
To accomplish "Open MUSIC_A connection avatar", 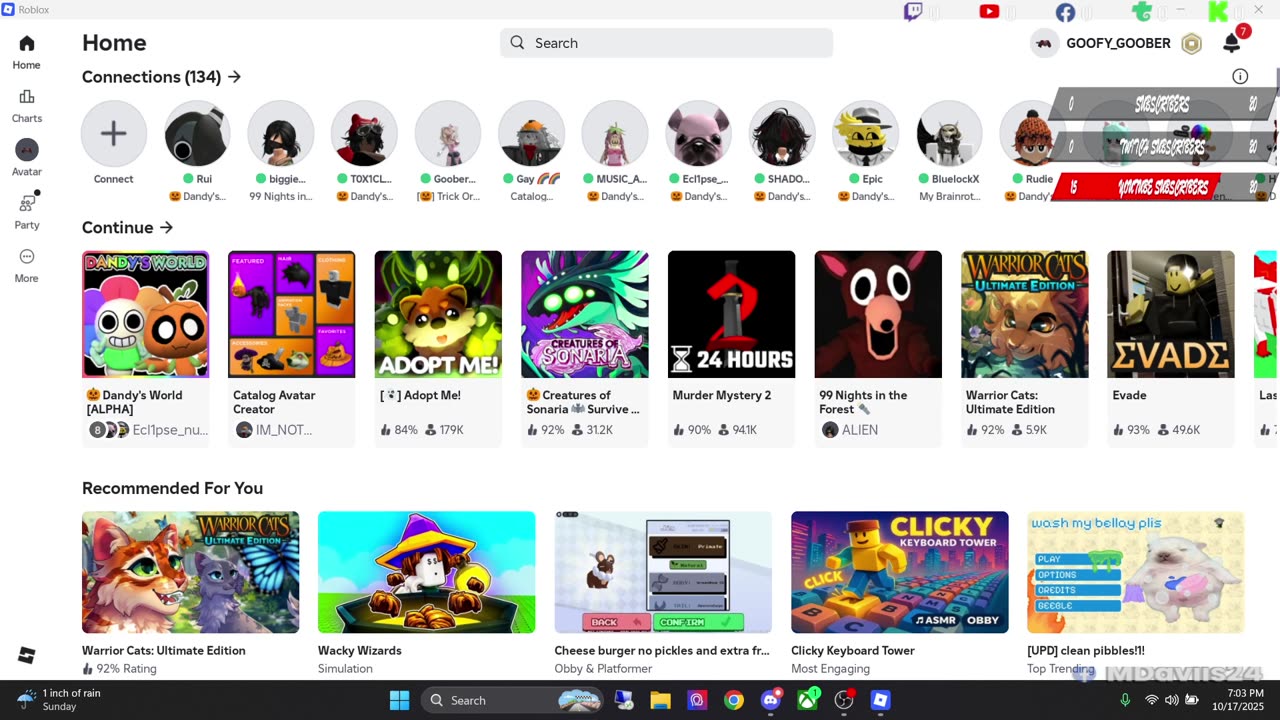I will [x=615, y=133].
